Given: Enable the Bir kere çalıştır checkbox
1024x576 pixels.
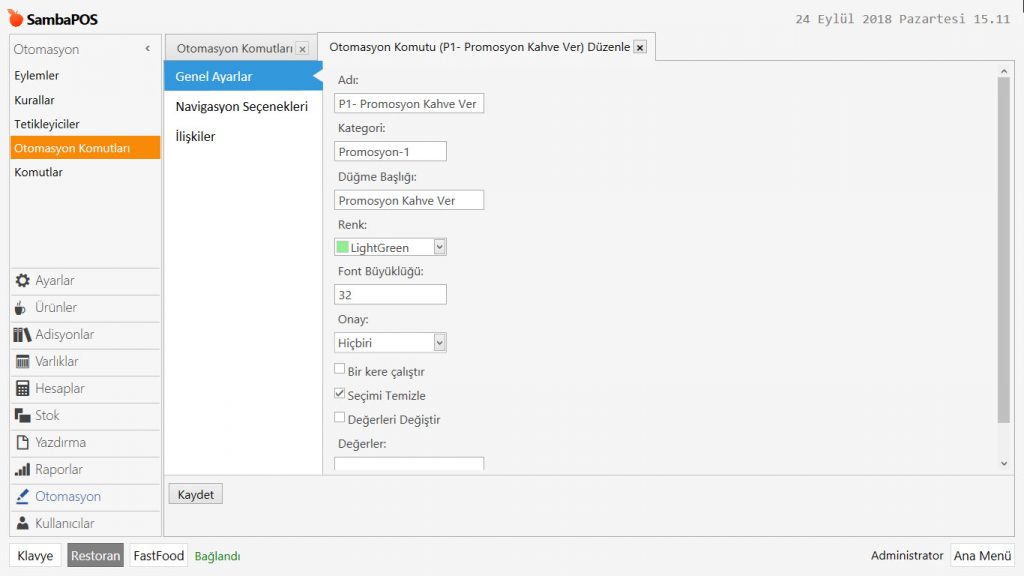Looking at the screenshot, I should [340, 370].
